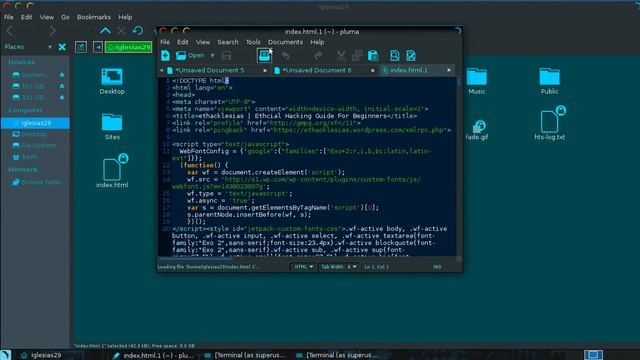This screenshot has height=360, width=640.
Task: Click the Stop loading icon in file manager
Action: (121, 31)
